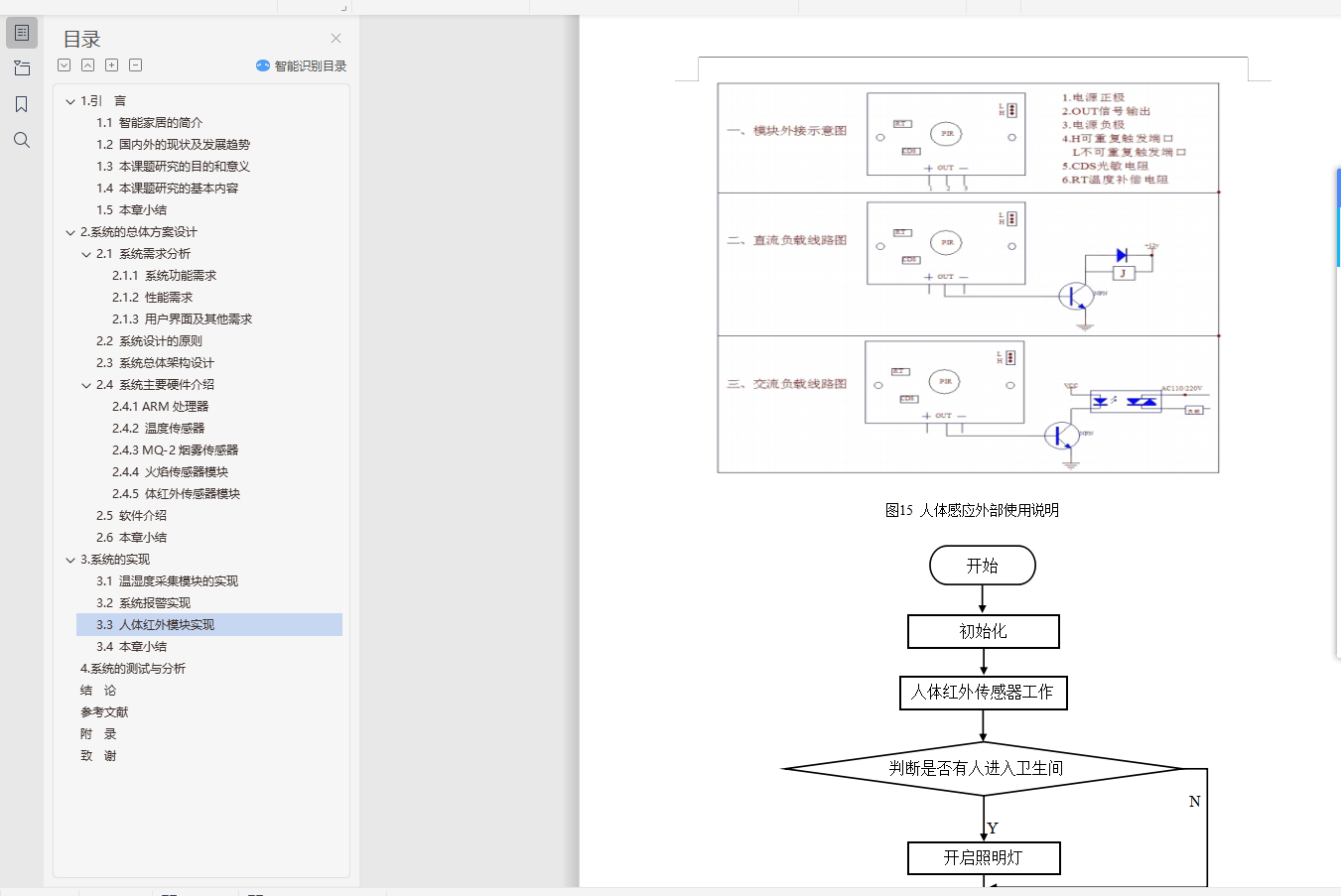The height and width of the screenshot is (896, 1341).
Task: Go to heading 1.1 智能家居的简介
Action: coord(149,123)
